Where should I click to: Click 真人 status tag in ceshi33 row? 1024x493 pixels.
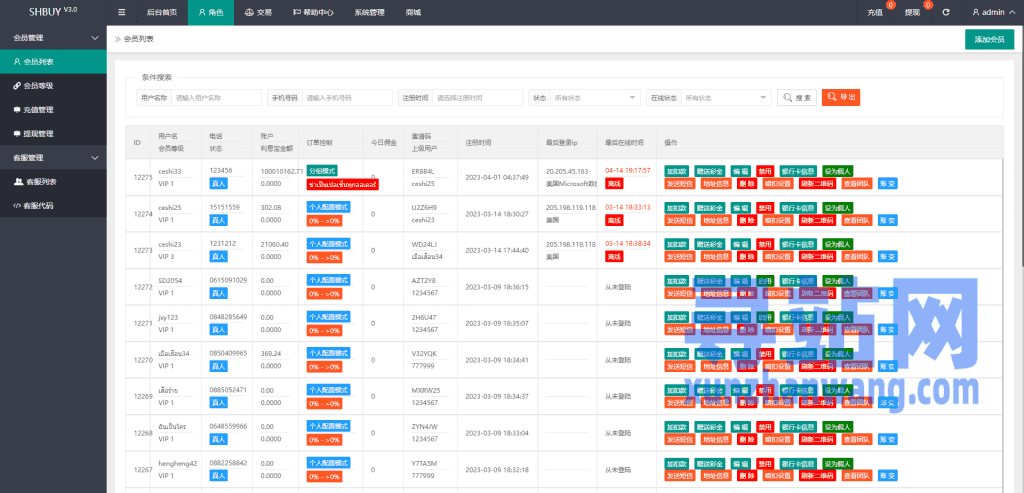tap(218, 184)
